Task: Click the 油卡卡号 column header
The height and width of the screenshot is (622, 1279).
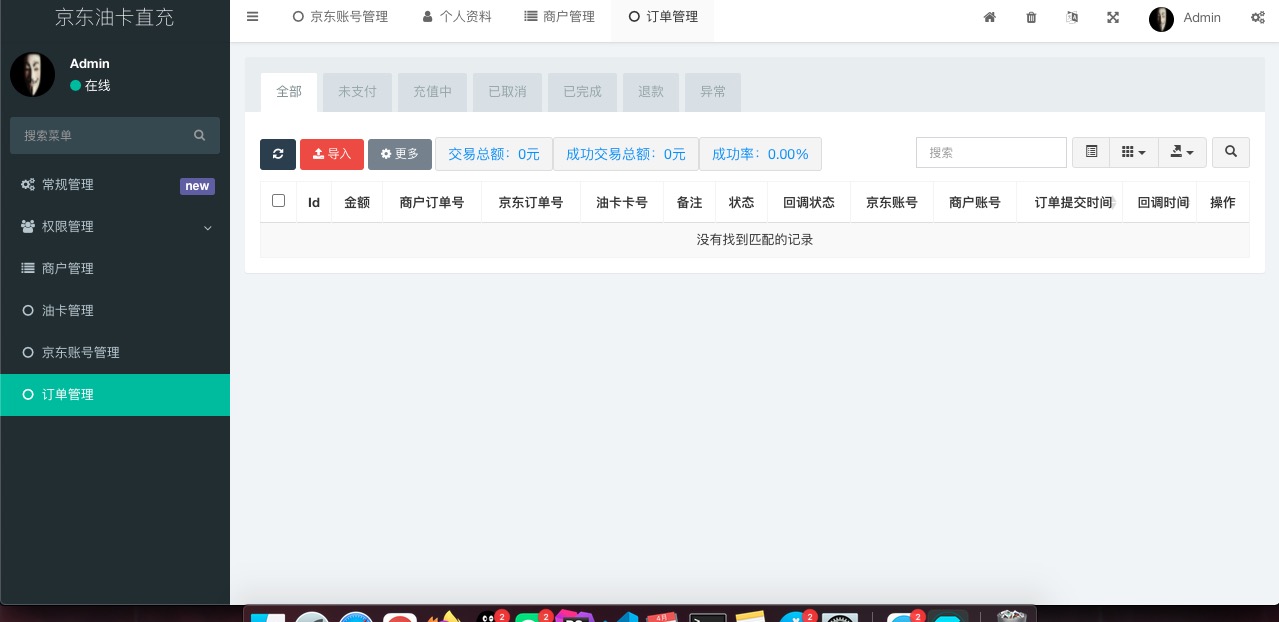Action: 622,202
